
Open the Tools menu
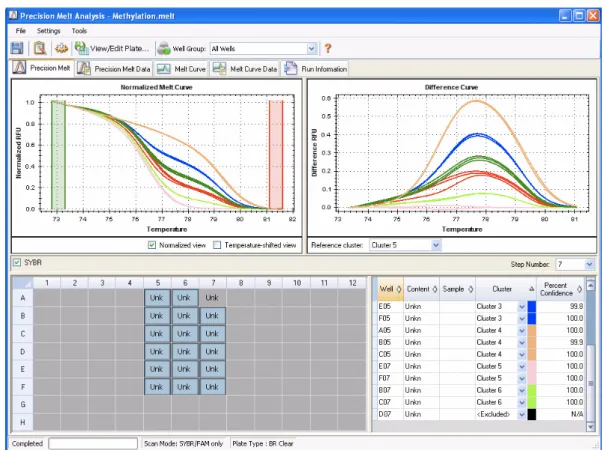79,31
